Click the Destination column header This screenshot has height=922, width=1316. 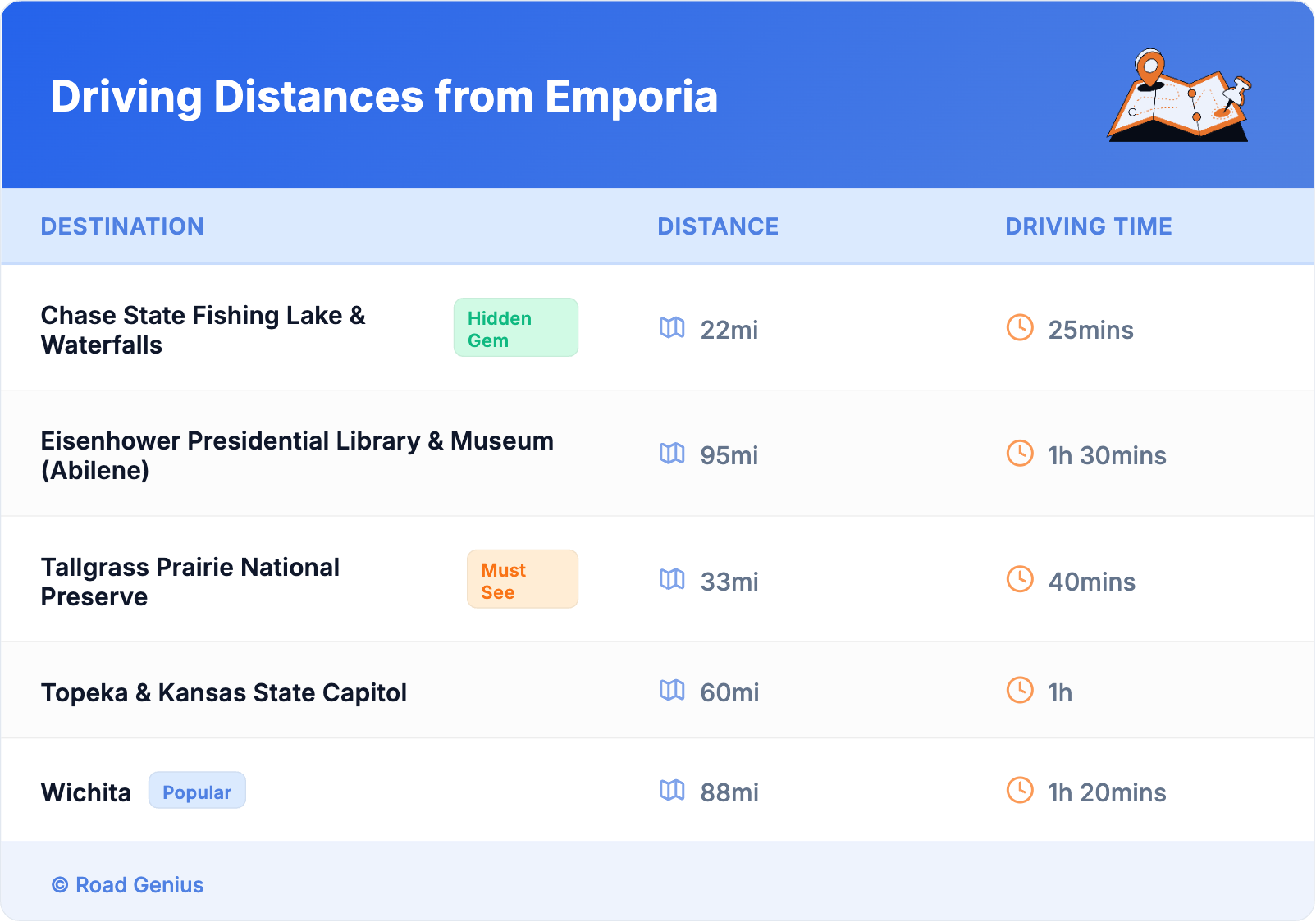pos(122,226)
